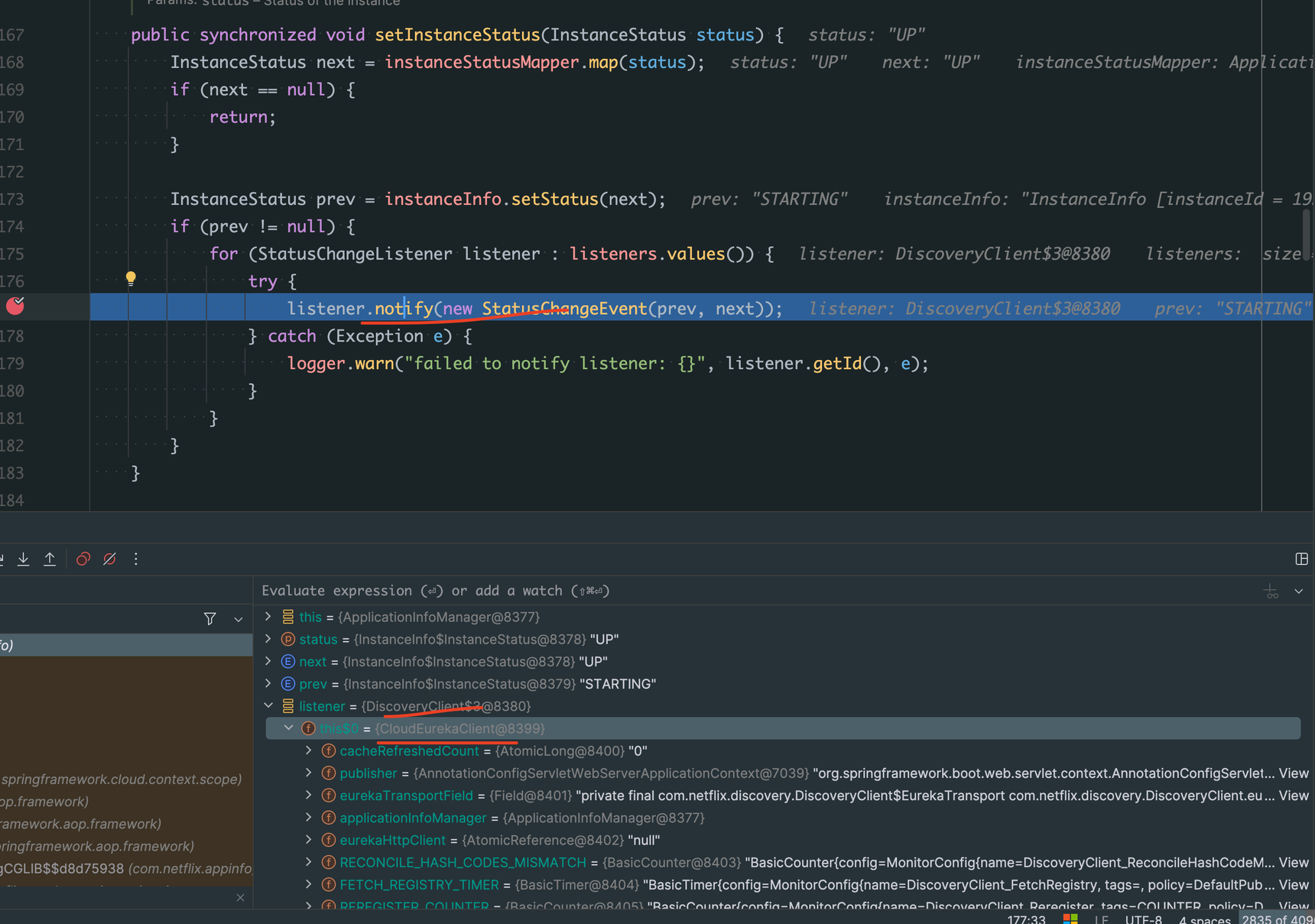Click the frames filter funnel icon
The image size is (1315, 924).
(210, 619)
